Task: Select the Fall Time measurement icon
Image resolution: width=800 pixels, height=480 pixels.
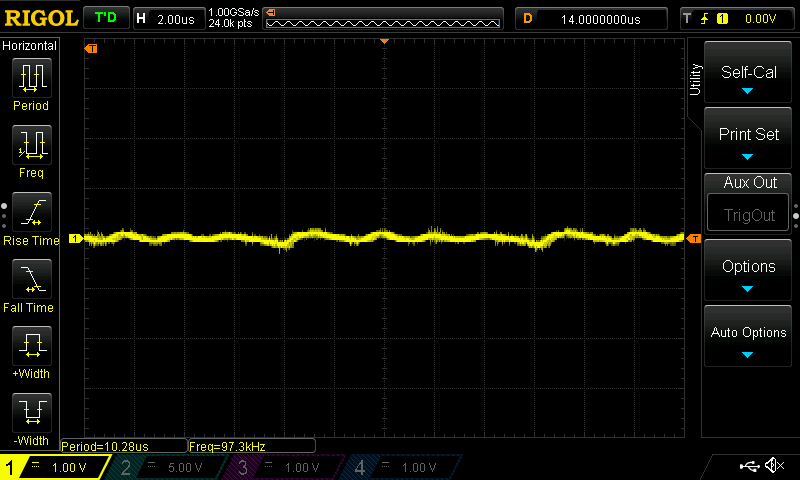Action: coord(32,279)
